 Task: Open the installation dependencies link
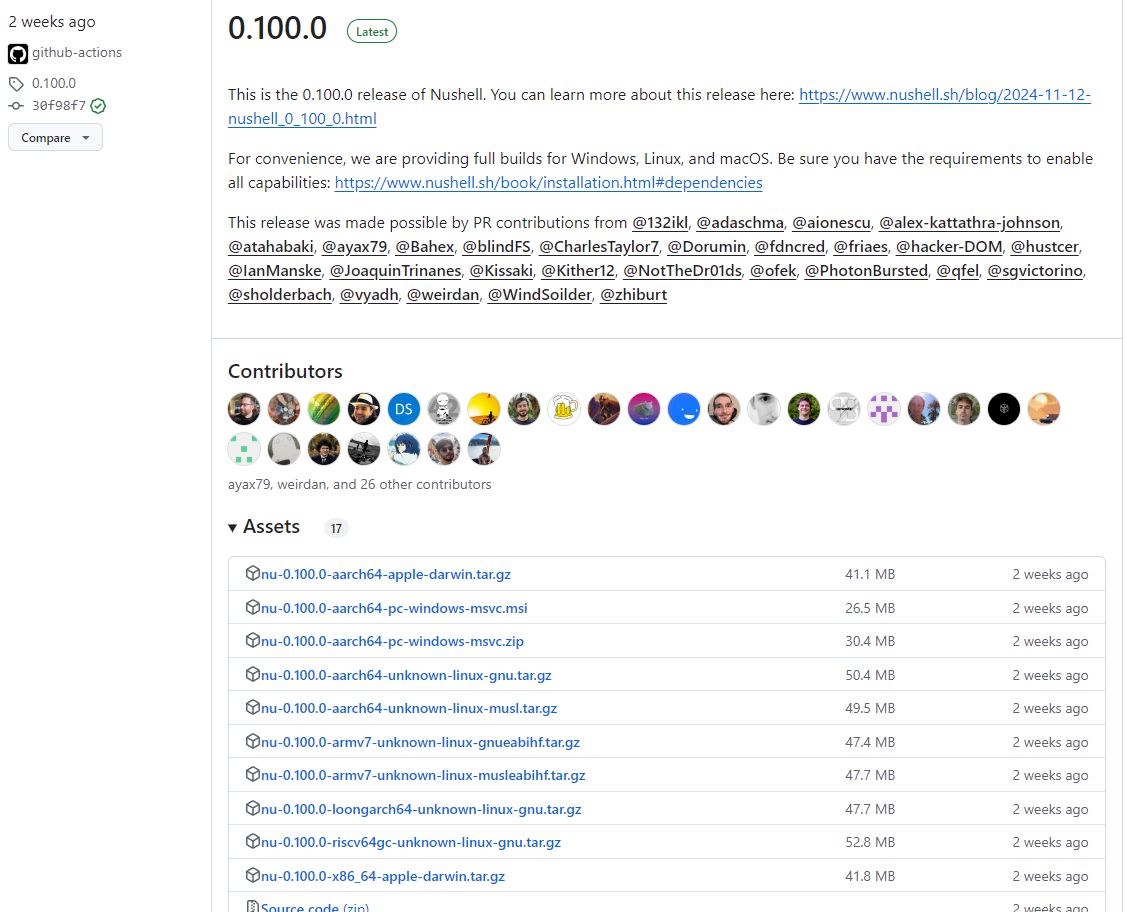[548, 183]
